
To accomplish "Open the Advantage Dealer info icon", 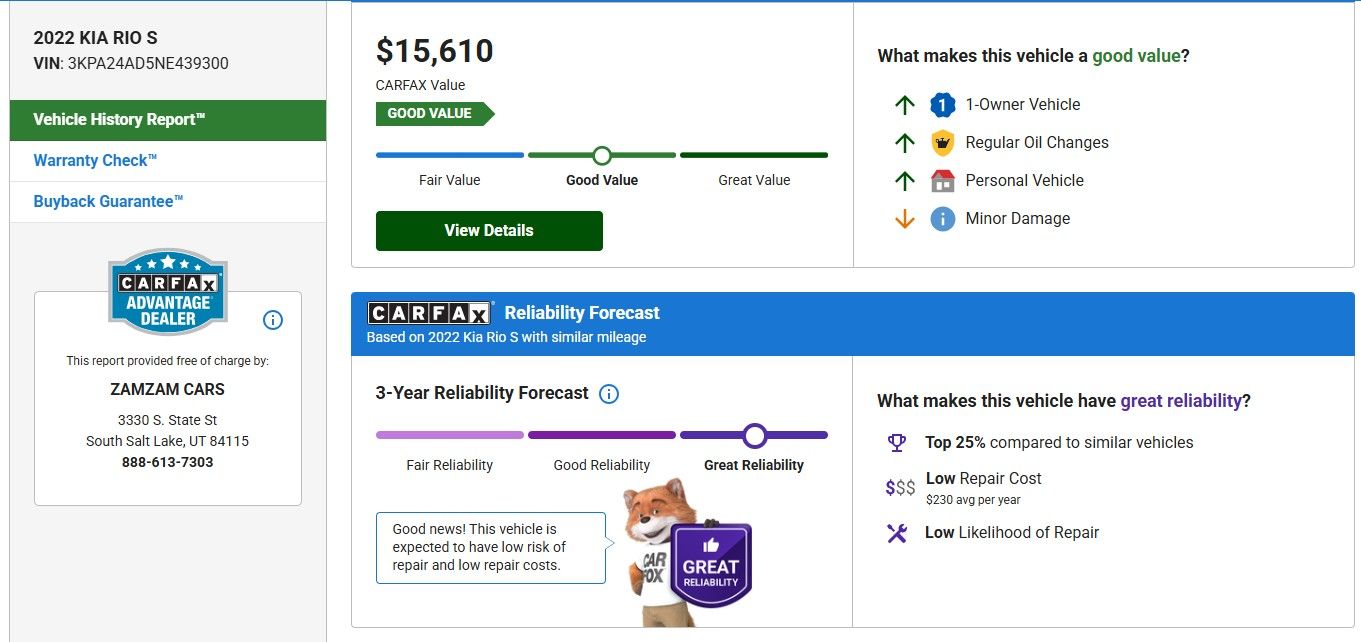I will click(x=273, y=320).
